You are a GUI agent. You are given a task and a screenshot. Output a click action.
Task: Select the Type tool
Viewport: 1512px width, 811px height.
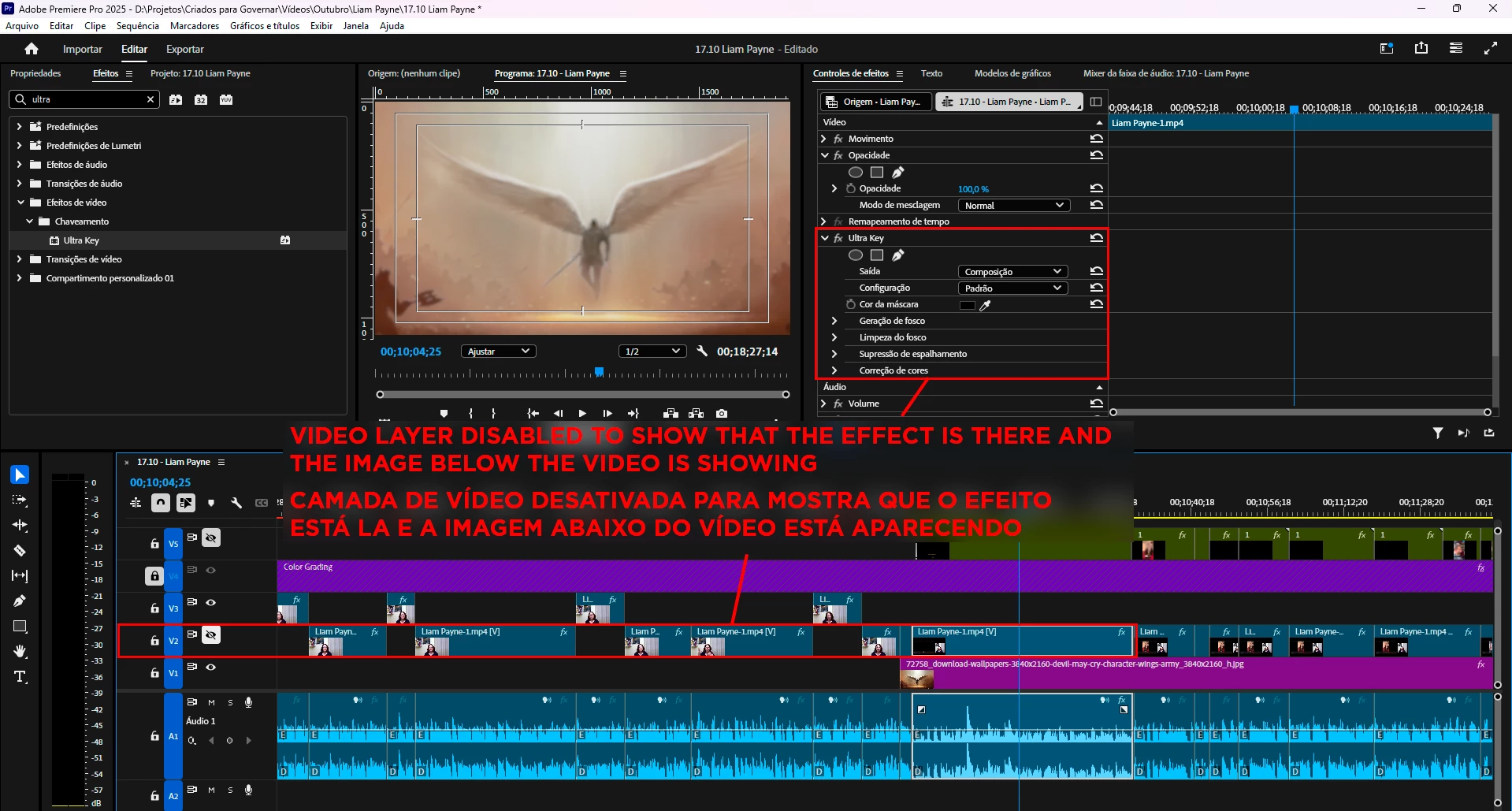tap(20, 676)
